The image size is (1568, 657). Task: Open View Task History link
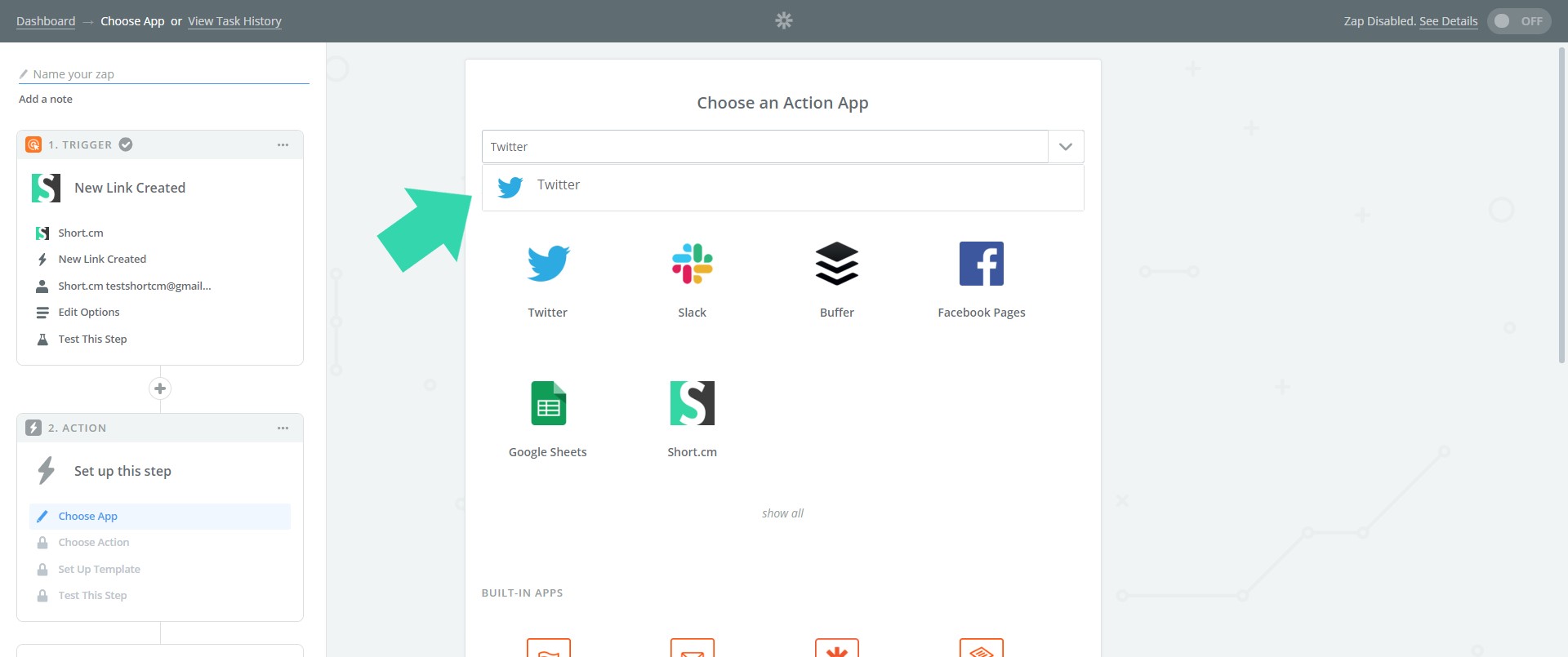(x=234, y=21)
